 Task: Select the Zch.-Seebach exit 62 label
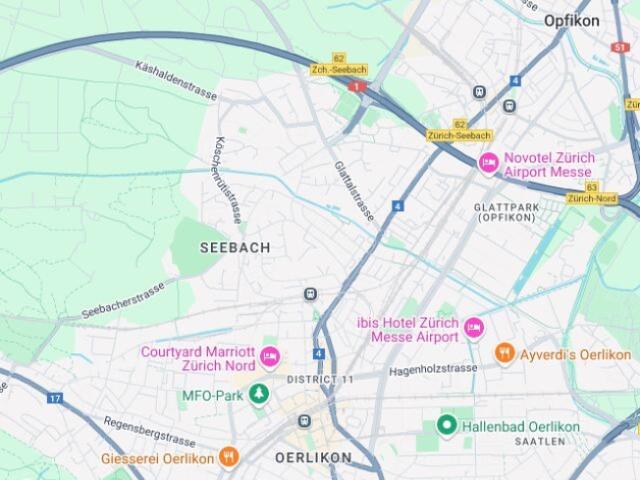pyautogui.click(x=339, y=64)
